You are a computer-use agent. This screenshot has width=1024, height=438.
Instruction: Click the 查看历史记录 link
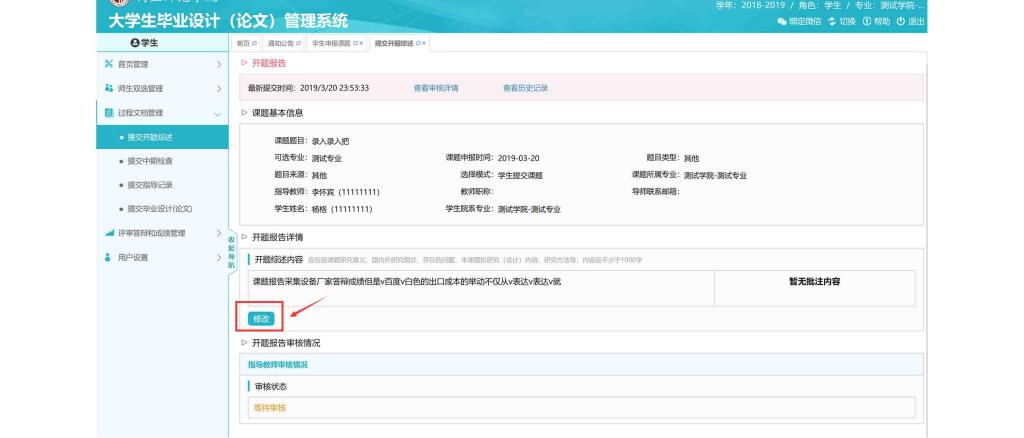pyautogui.click(x=525, y=88)
